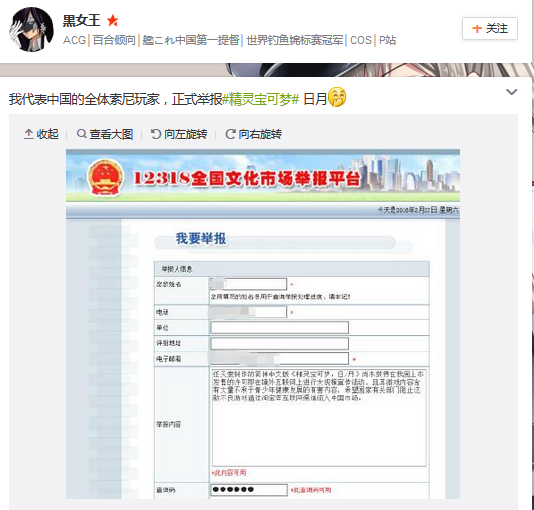The height and width of the screenshot is (510, 534).
Task: Open 黑女王 profile avatar image
Action: coord(31,30)
